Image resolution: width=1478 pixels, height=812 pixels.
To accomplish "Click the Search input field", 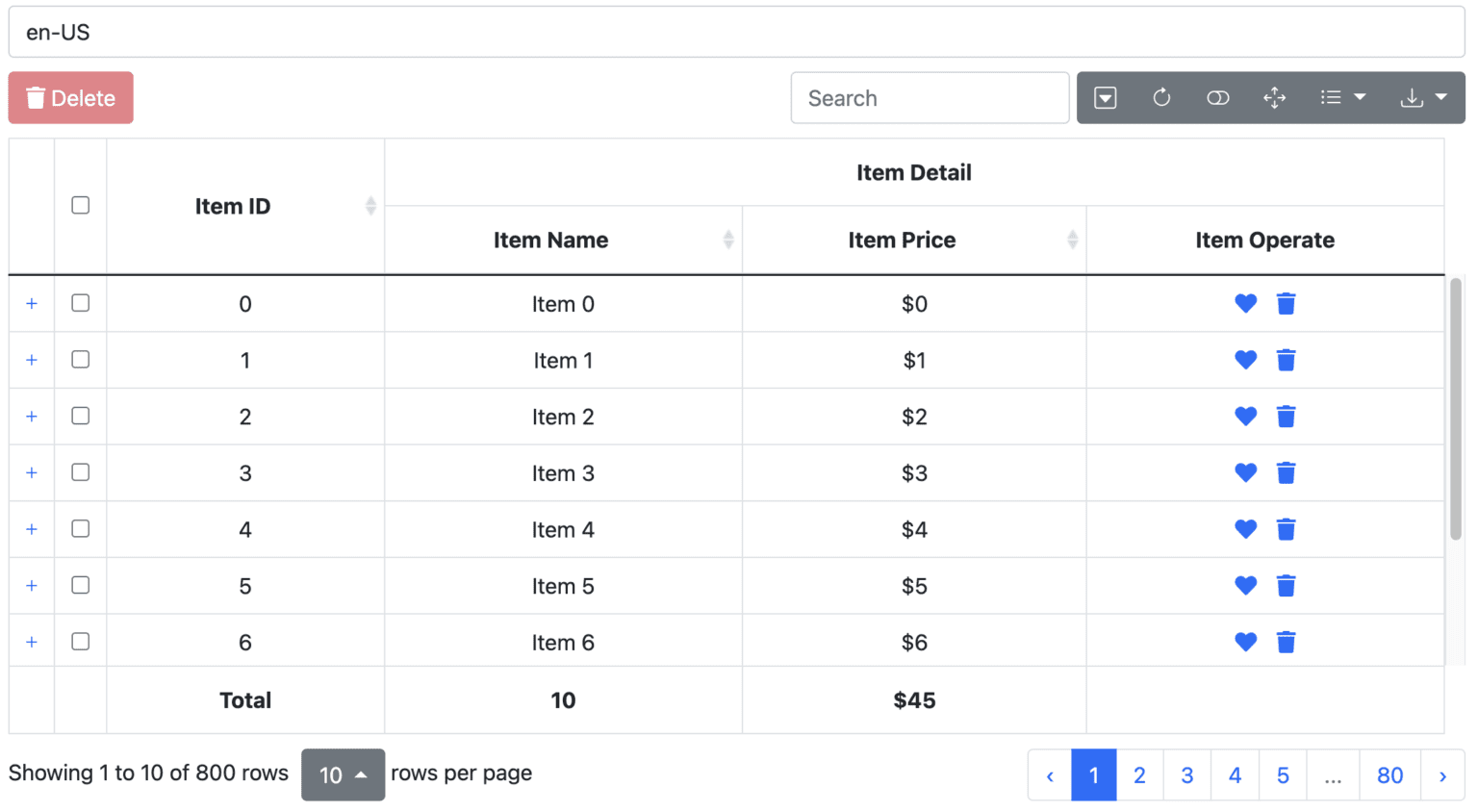I will point(929,98).
